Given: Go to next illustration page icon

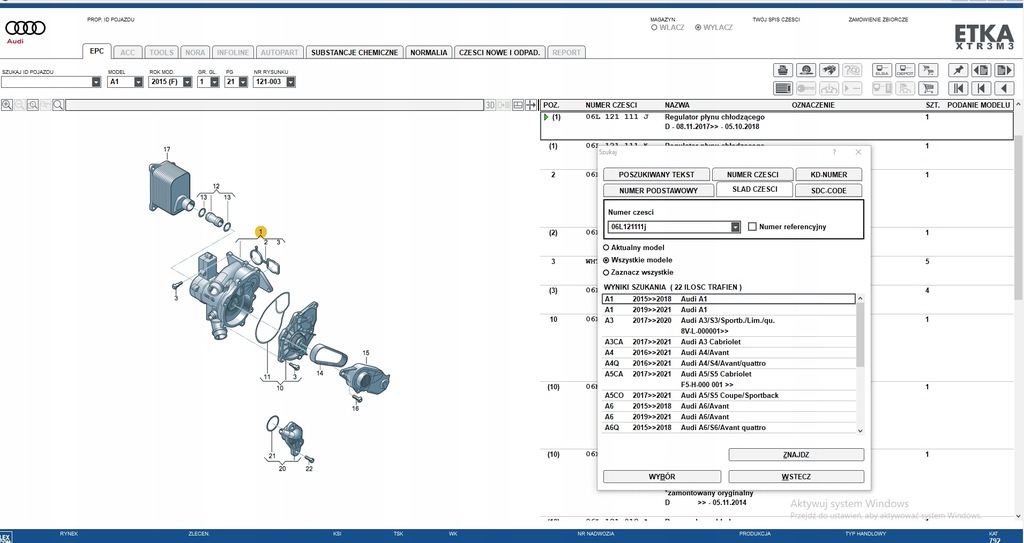Looking at the screenshot, I should tap(1004, 70).
